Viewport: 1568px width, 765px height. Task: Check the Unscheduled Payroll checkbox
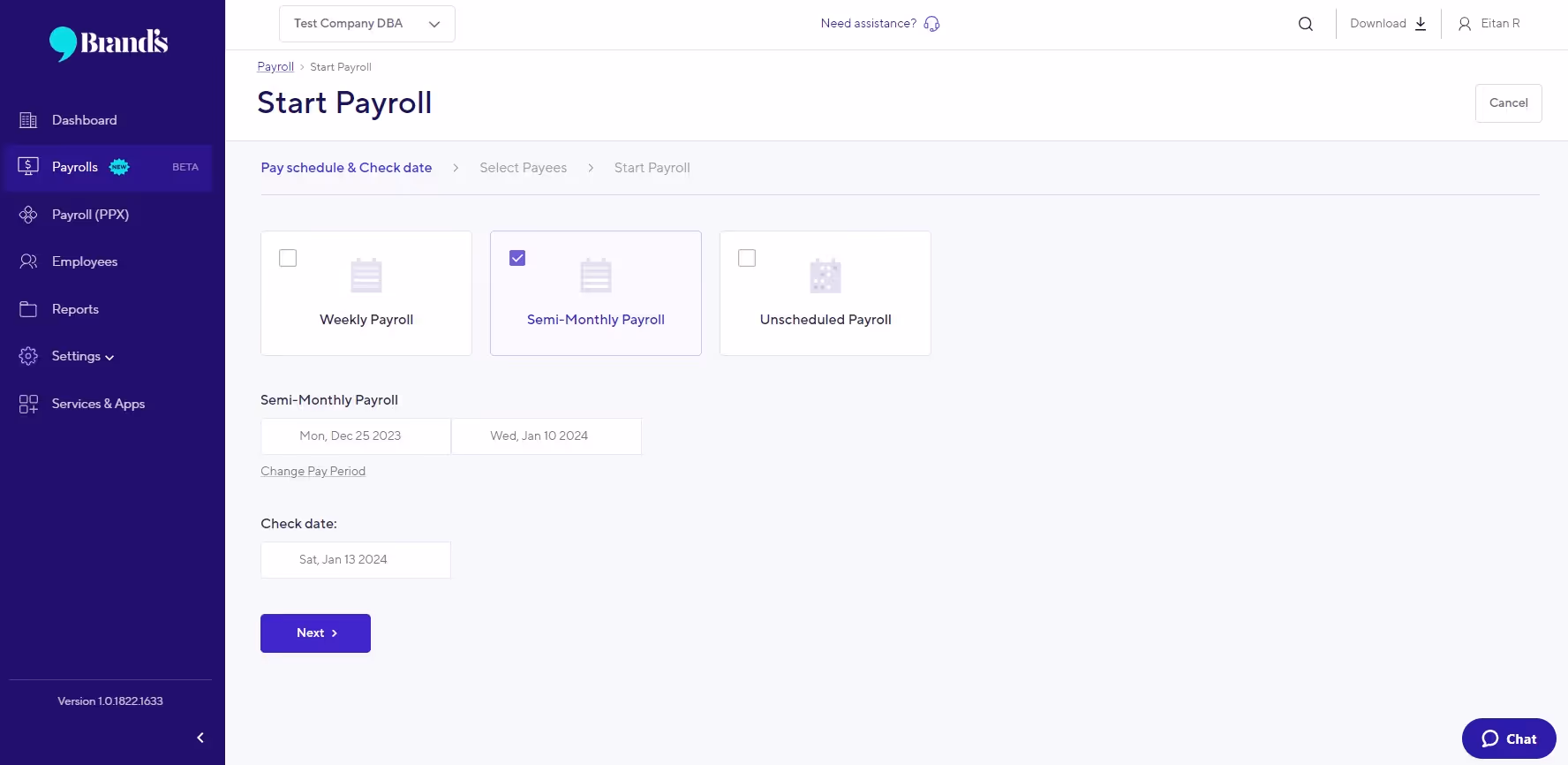(x=747, y=258)
